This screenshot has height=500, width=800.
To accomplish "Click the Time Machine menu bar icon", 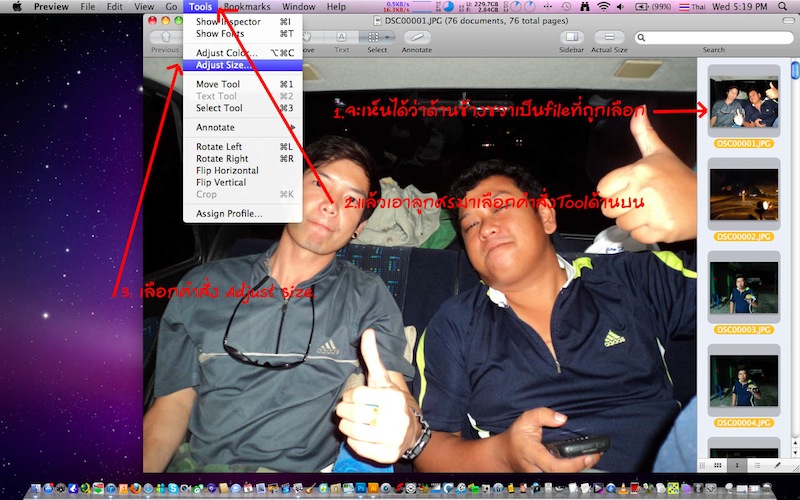I will pyautogui.click(x=566, y=7).
